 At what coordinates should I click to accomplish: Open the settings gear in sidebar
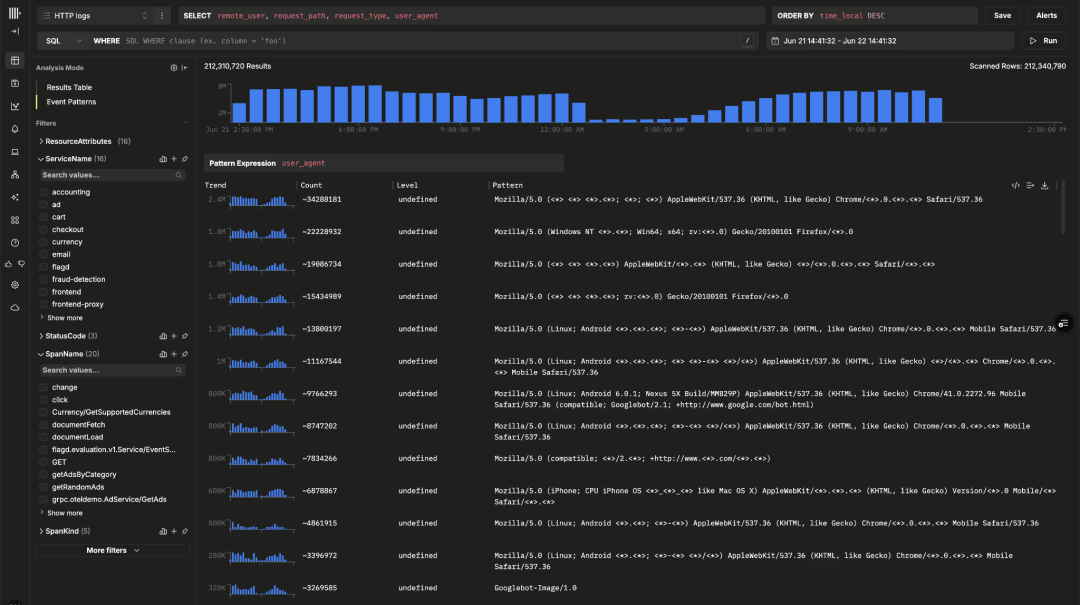pos(15,285)
